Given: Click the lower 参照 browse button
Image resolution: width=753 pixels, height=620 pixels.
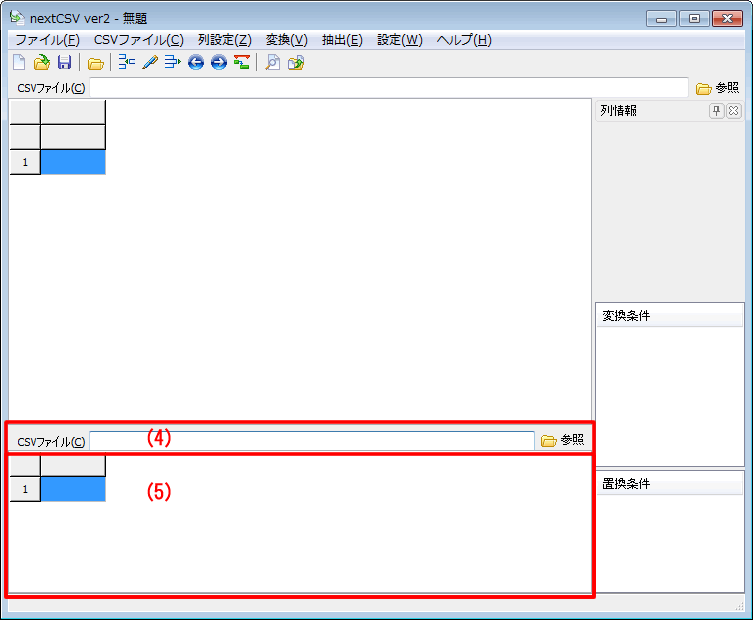Looking at the screenshot, I should pyautogui.click(x=562, y=440).
